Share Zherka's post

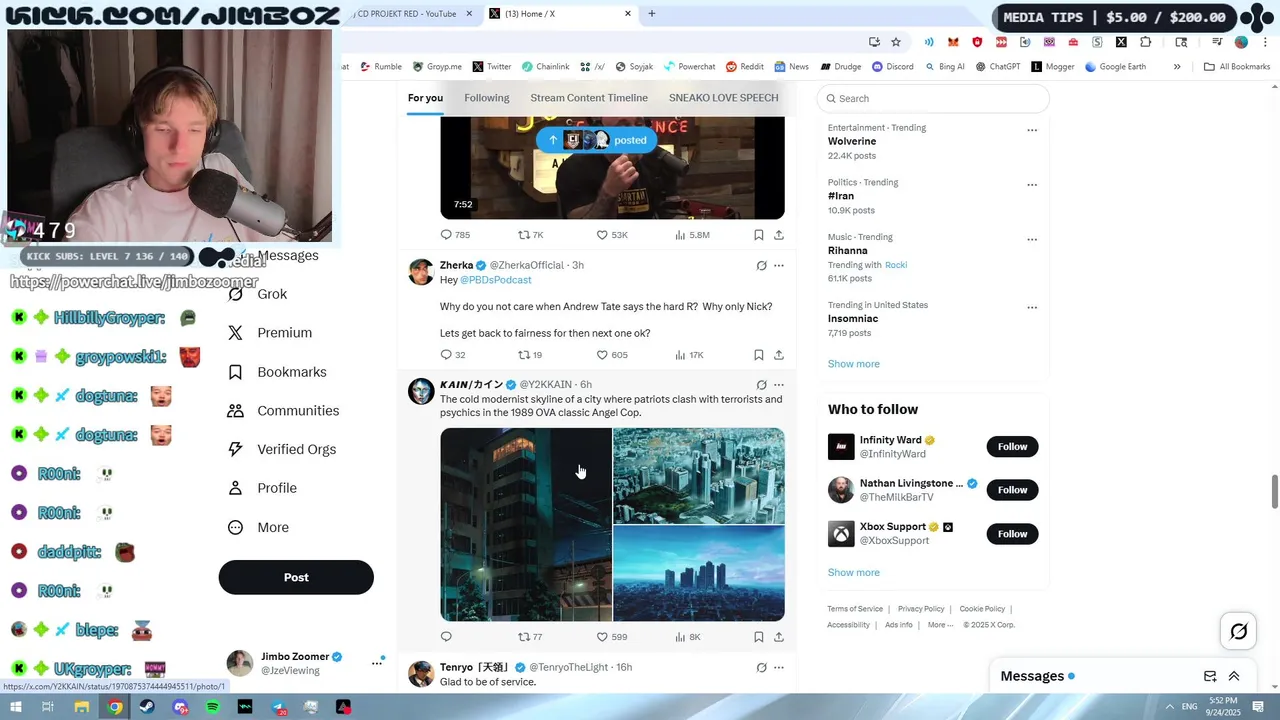click(779, 355)
